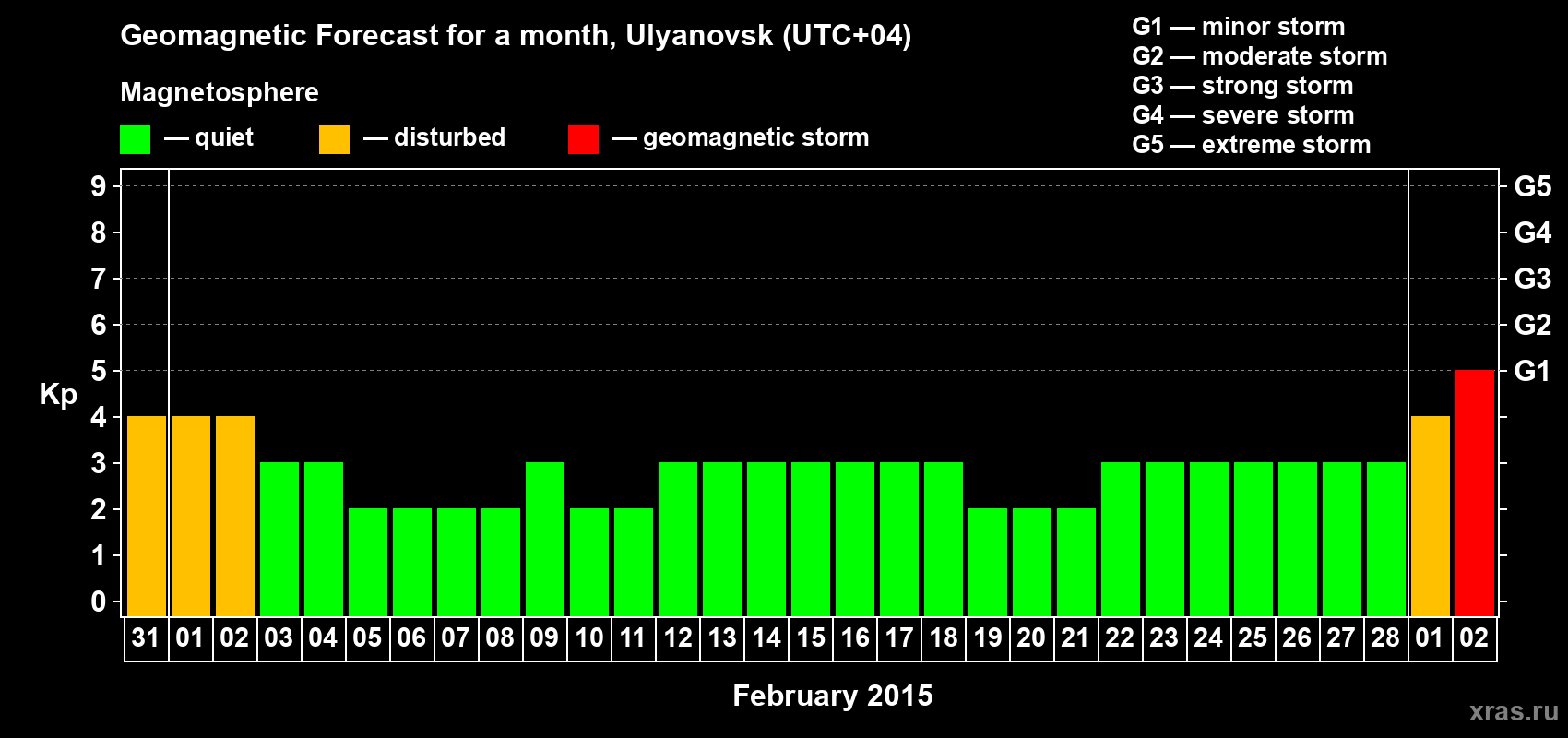Click the Kp axis value 9
Screen dimensions: 1568x738
pyautogui.click(x=99, y=186)
